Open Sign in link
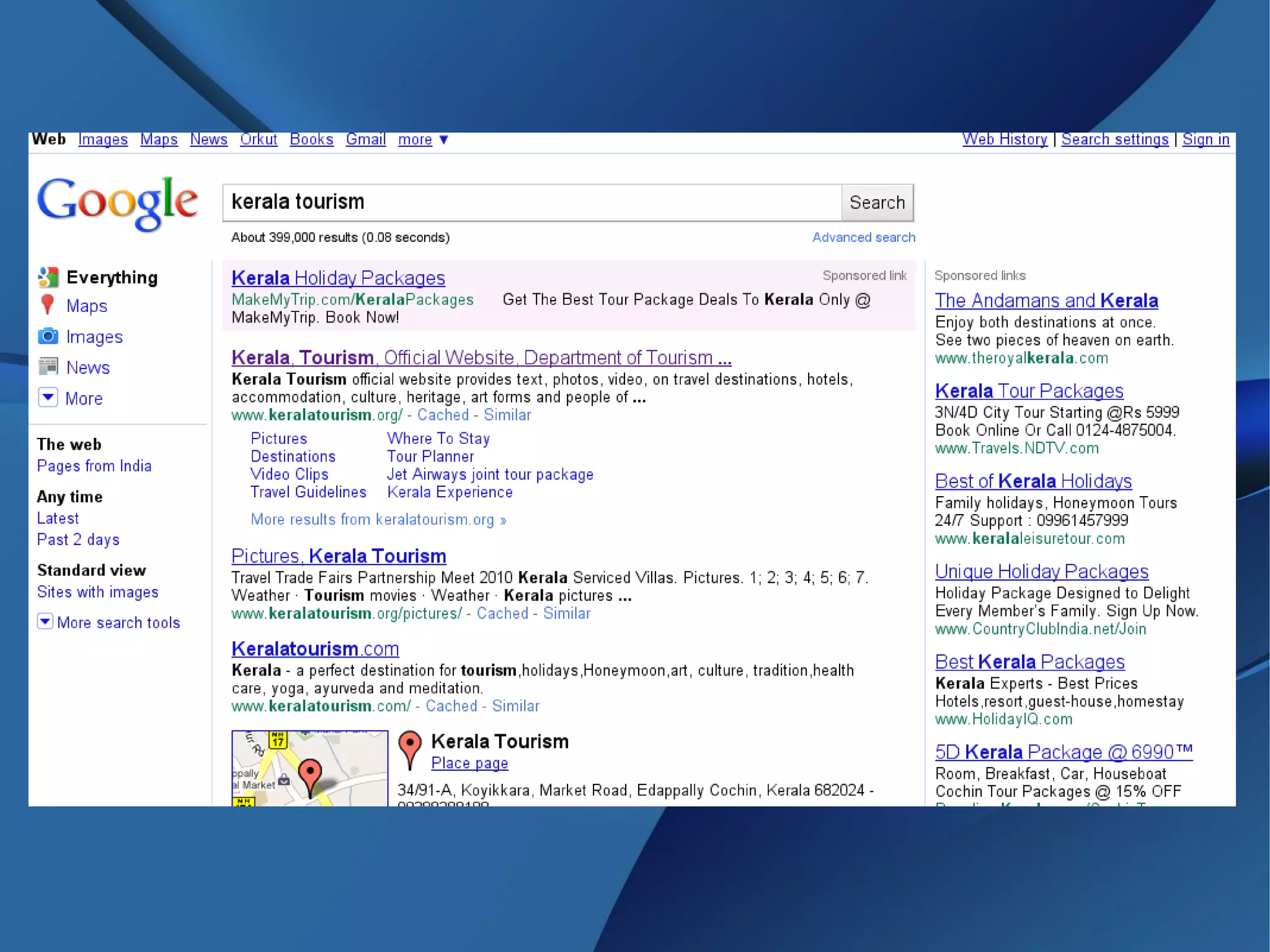The image size is (1270, 952). point(1205,140)
